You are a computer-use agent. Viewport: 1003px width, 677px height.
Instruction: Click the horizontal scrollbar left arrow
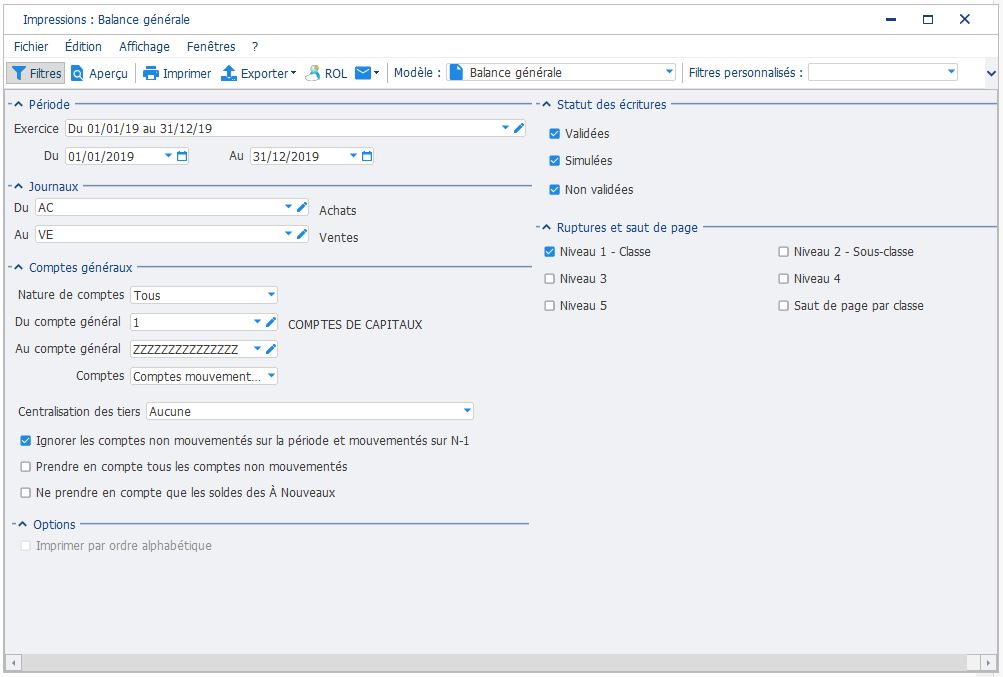coord(13,662)
